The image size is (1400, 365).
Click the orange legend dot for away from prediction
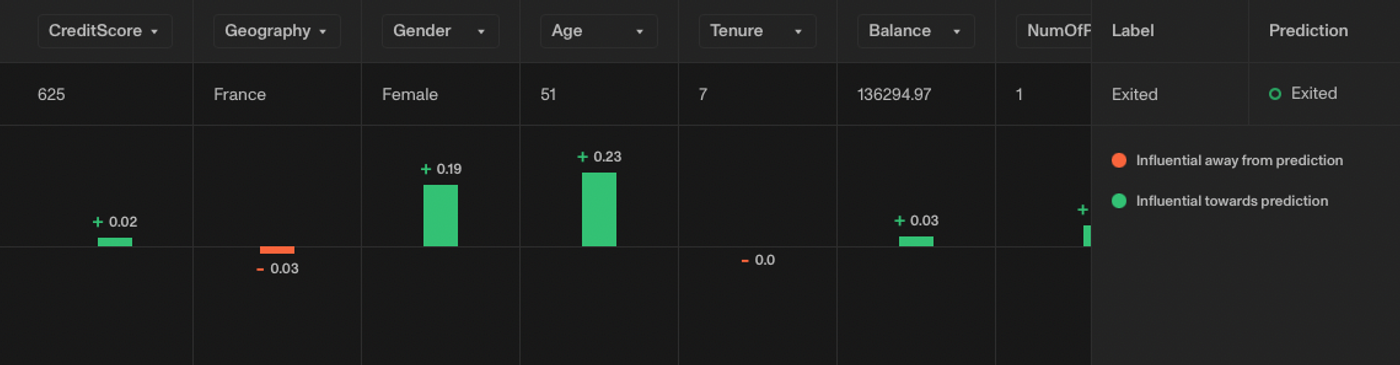(1119, 160)
